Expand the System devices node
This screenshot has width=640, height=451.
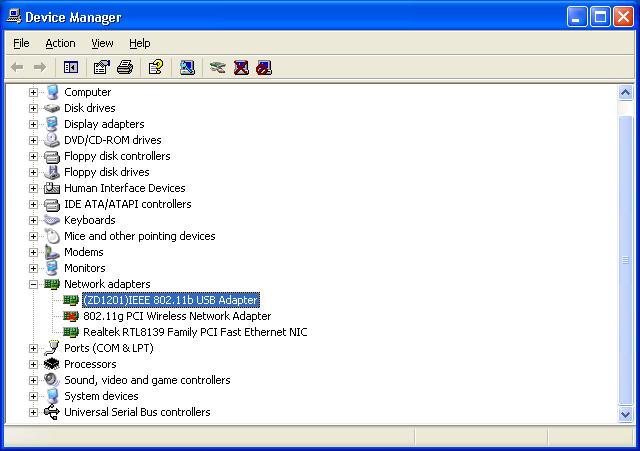[33, 396]
